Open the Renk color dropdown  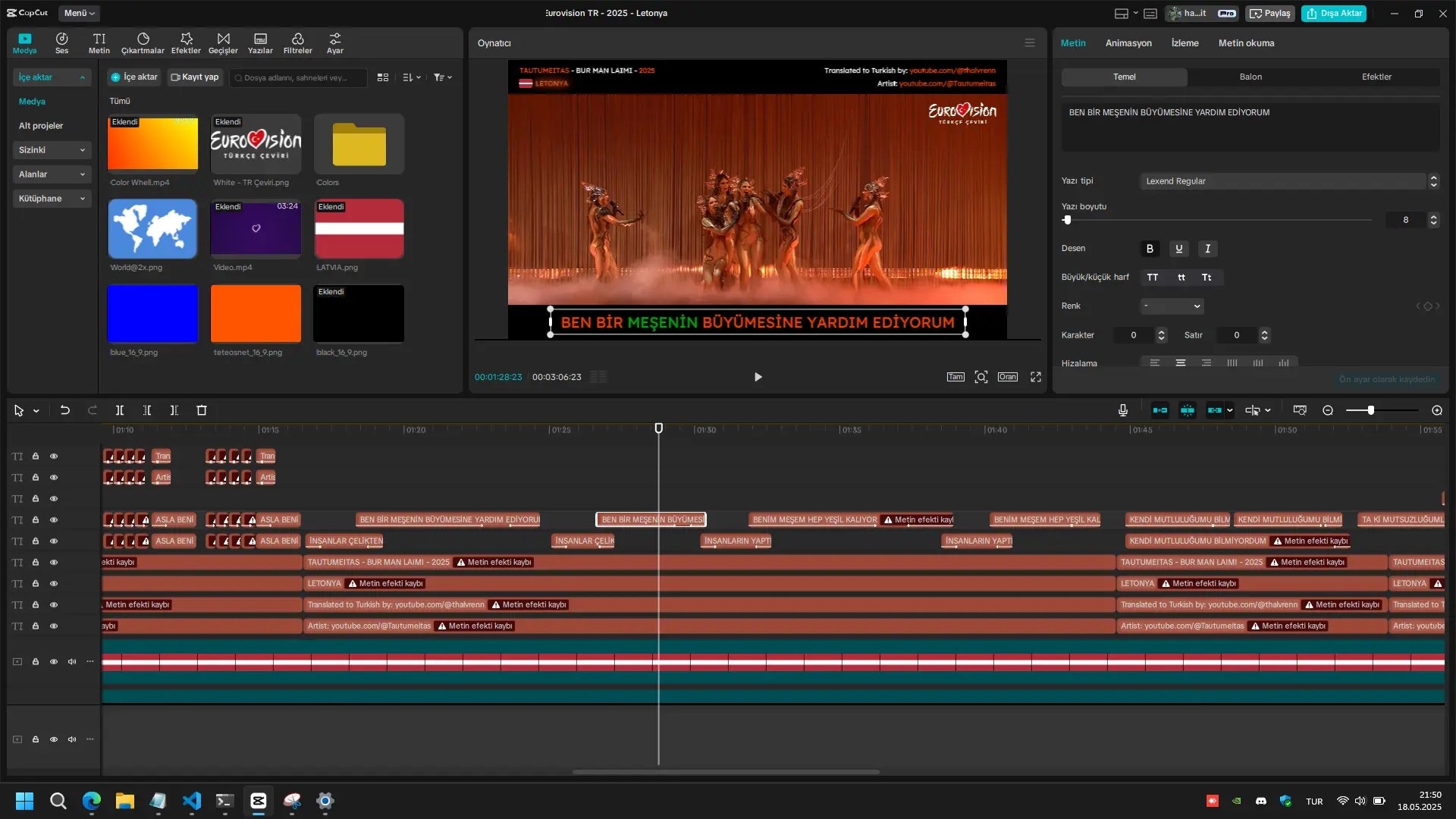[1172, 306]
